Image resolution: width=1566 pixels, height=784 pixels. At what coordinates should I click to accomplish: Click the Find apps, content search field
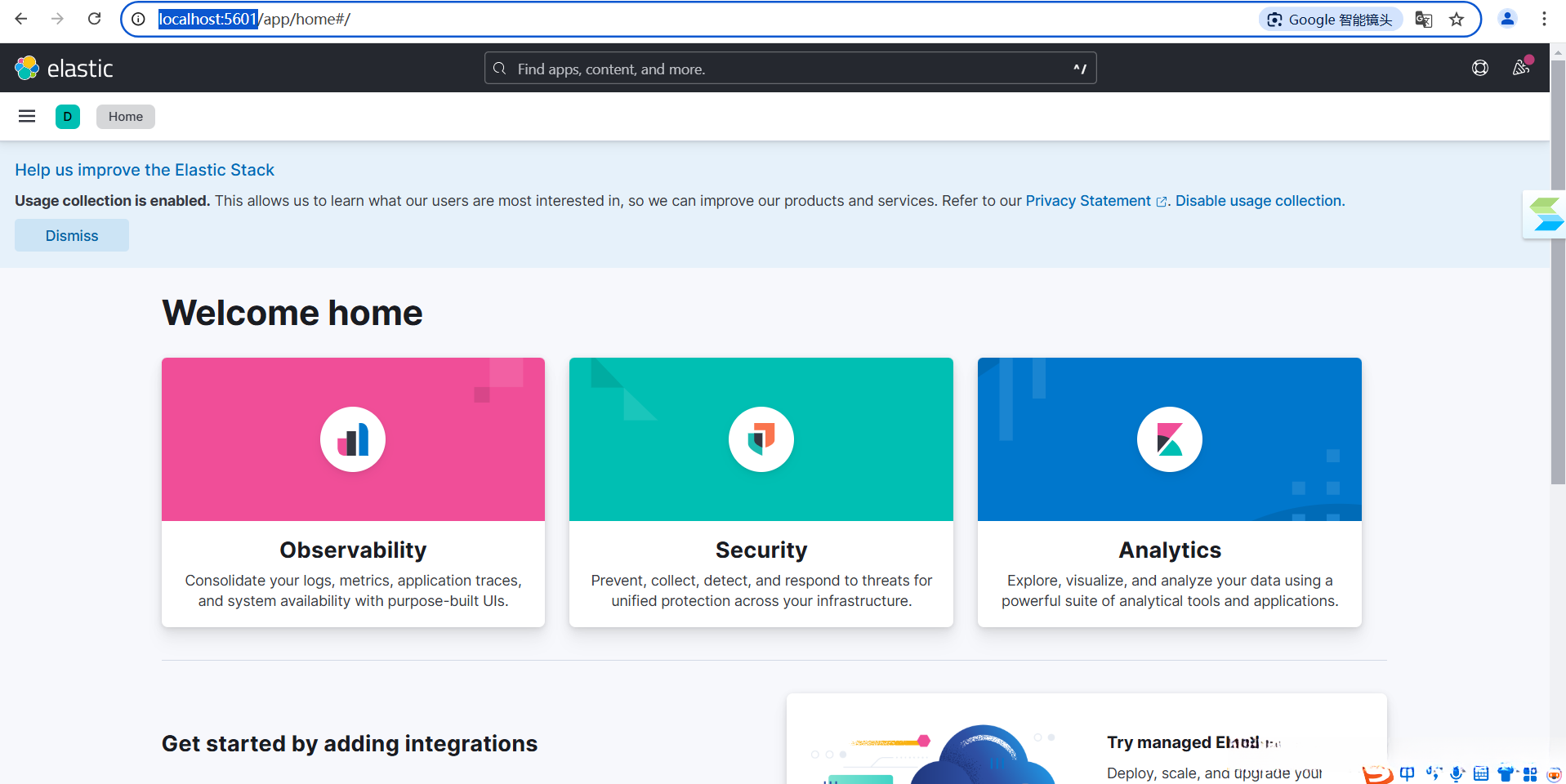coord(790,69)
